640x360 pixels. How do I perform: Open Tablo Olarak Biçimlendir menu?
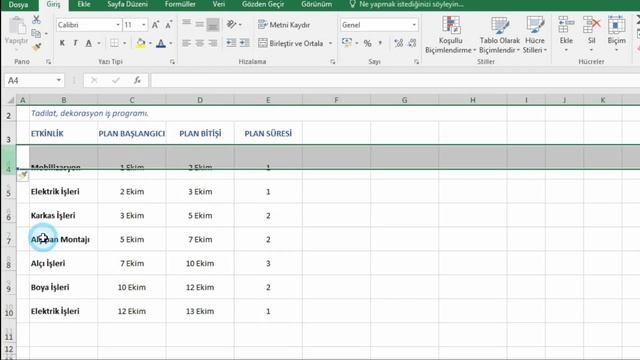coord(500,35)
